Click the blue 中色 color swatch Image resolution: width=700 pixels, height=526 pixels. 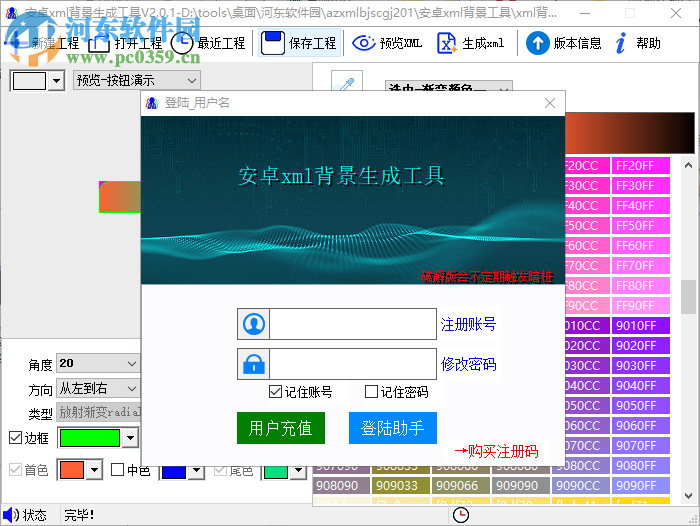[x=174, y=472]
